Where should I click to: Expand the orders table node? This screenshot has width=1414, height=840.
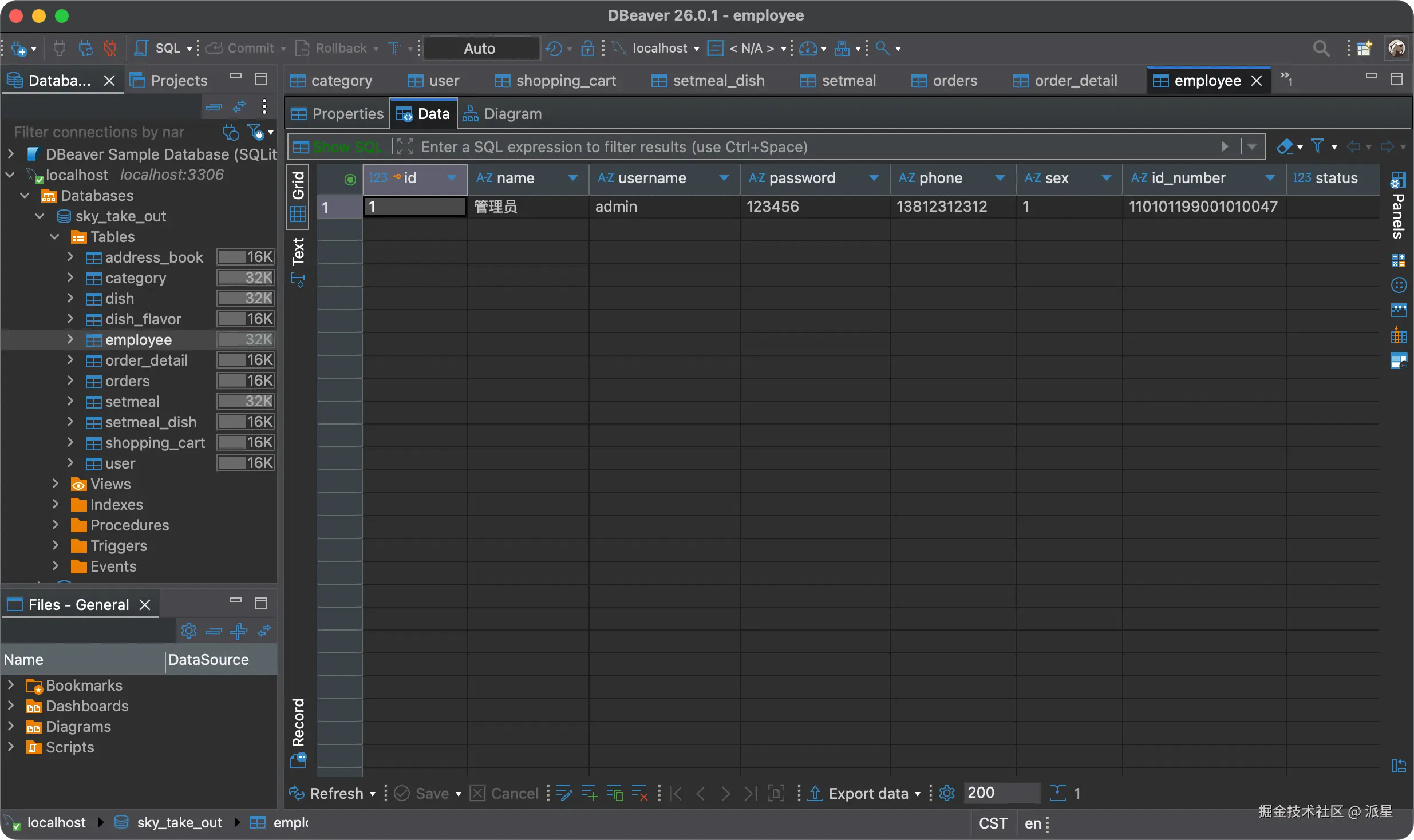tap(70, 381)
